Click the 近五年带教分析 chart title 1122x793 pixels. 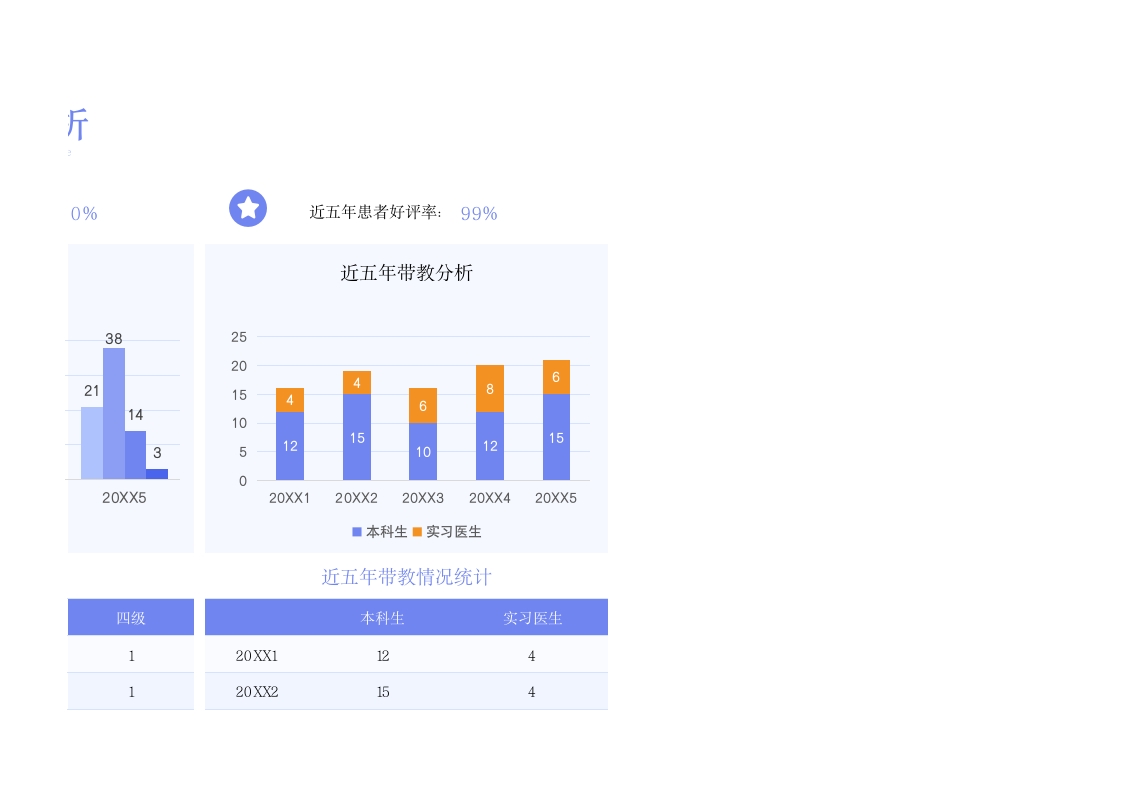click(x=405, y=273)
